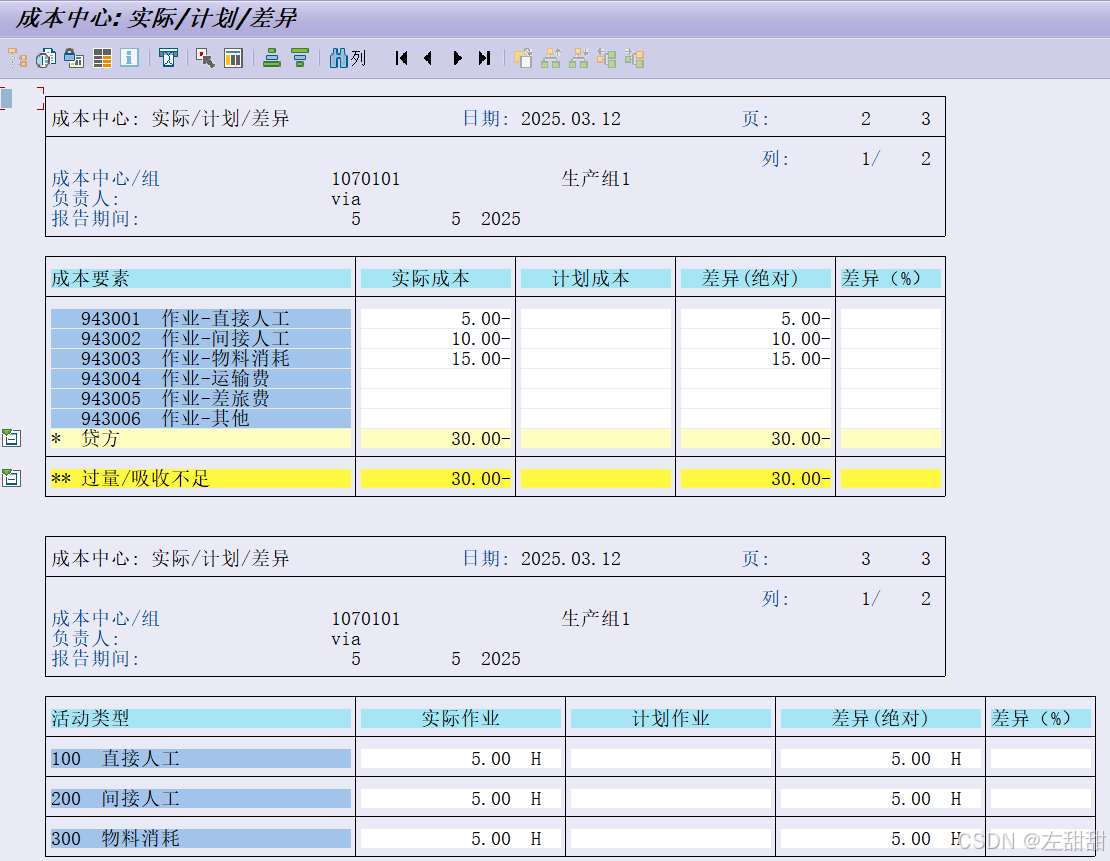This screenshot has width=1110, height=861.
Task: Click the 成本中心/组 label in page 3 header
Action: coord(105,618)
